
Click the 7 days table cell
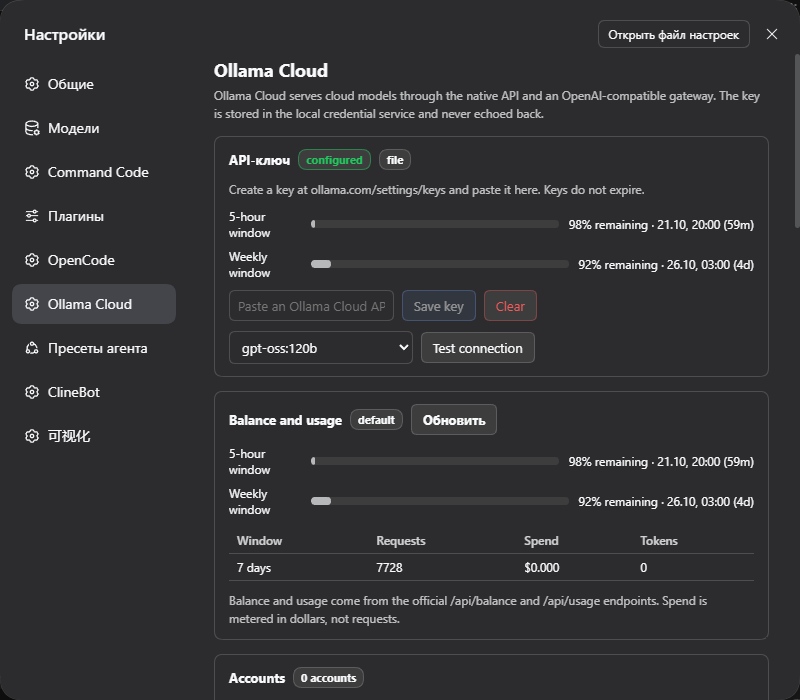click(254, 568)
